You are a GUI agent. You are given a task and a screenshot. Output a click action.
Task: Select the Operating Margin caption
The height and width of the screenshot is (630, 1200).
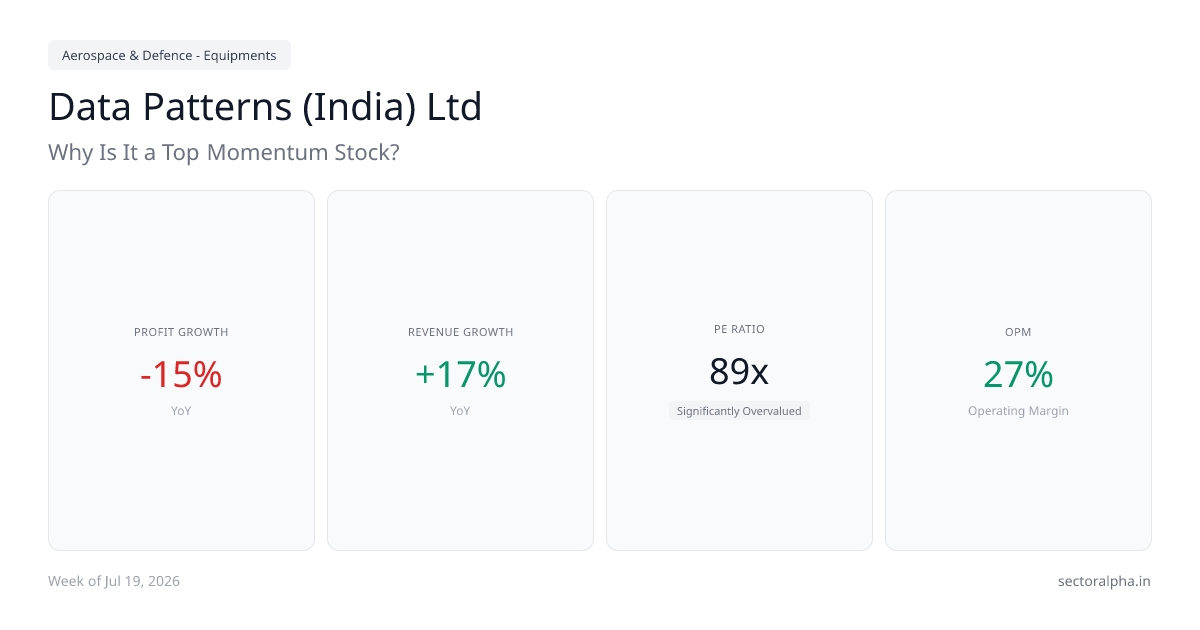click(x=1018, y=411)
